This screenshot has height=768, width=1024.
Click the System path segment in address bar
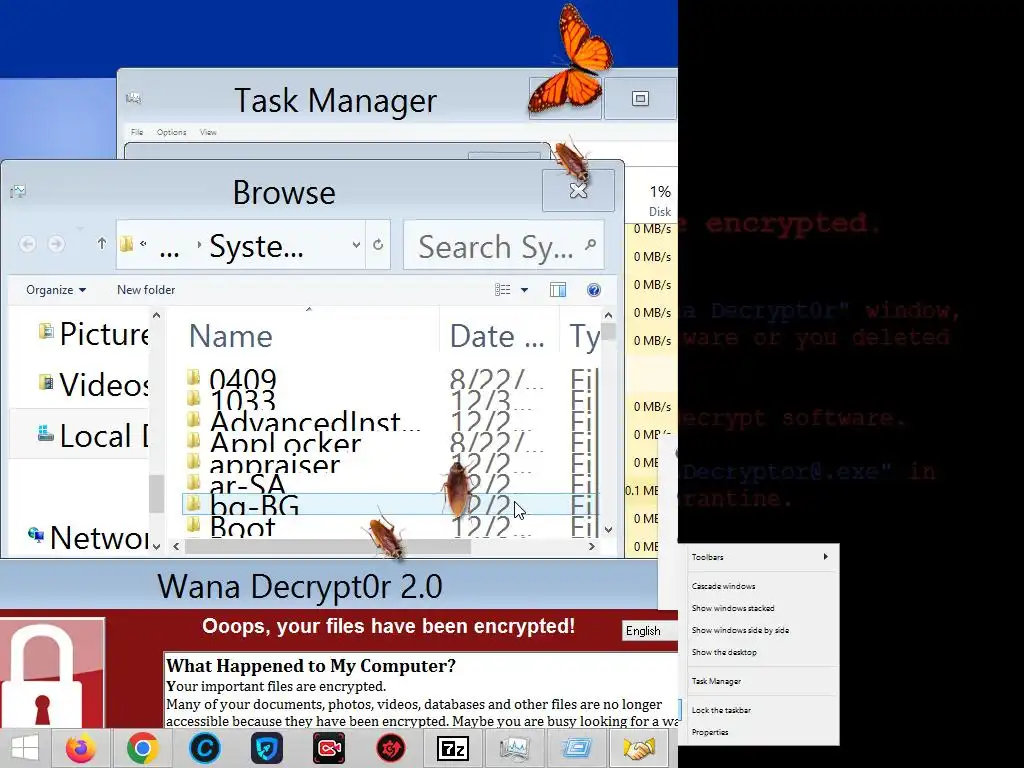[x=256, y=246]
